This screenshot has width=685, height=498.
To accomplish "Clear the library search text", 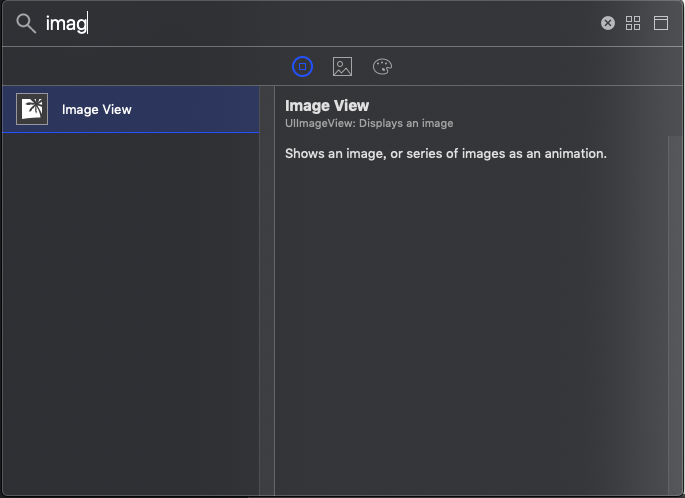I will pyautogui.click(x=607, y=23).
